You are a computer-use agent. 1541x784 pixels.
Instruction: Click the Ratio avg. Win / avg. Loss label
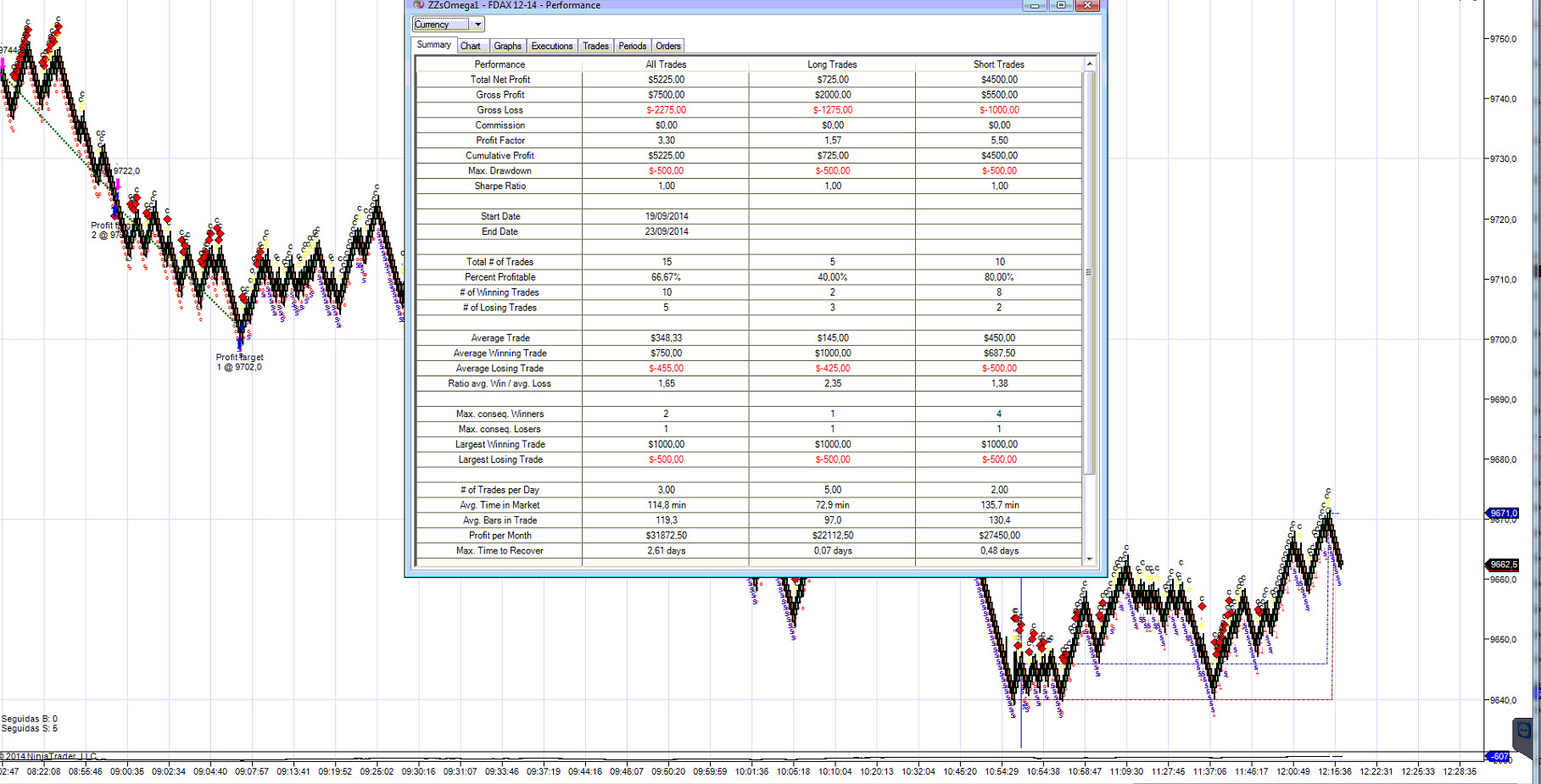(x=500, y=384)
